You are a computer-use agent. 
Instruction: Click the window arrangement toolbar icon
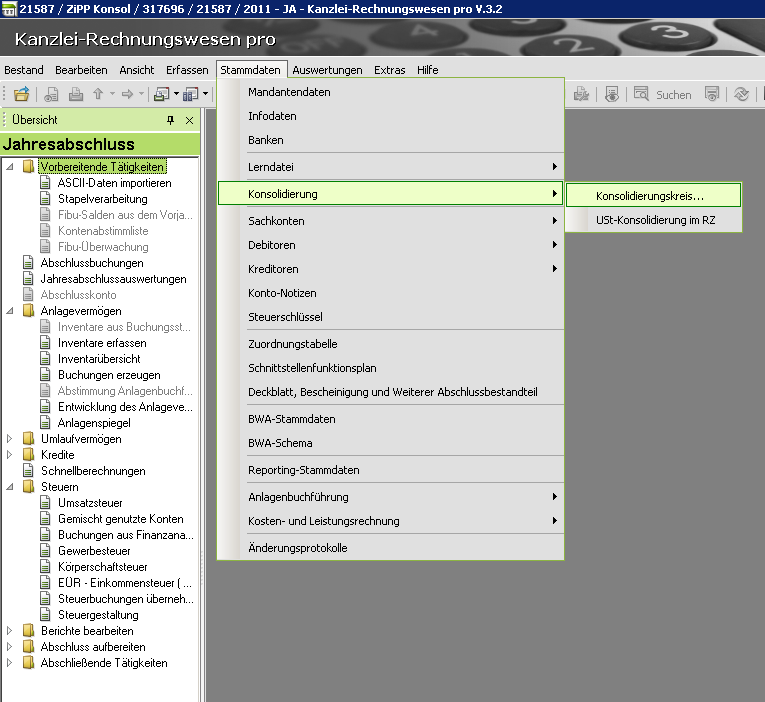(x=161, y=94)
